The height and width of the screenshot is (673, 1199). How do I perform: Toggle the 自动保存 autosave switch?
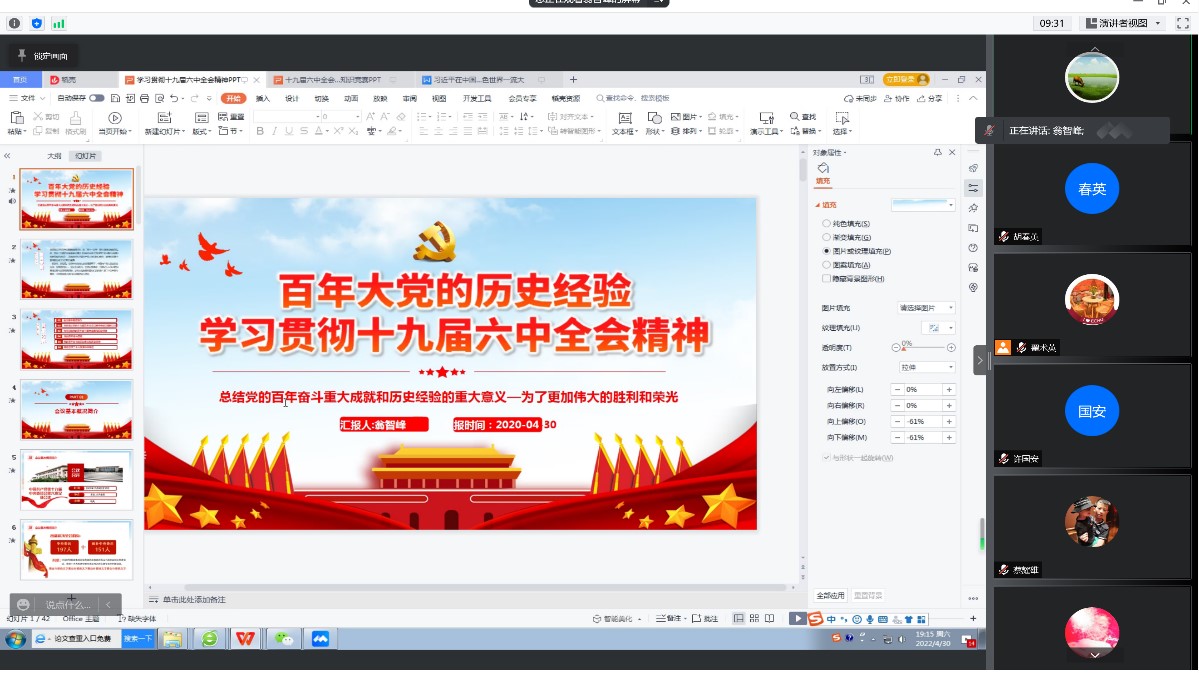point(97,99)
